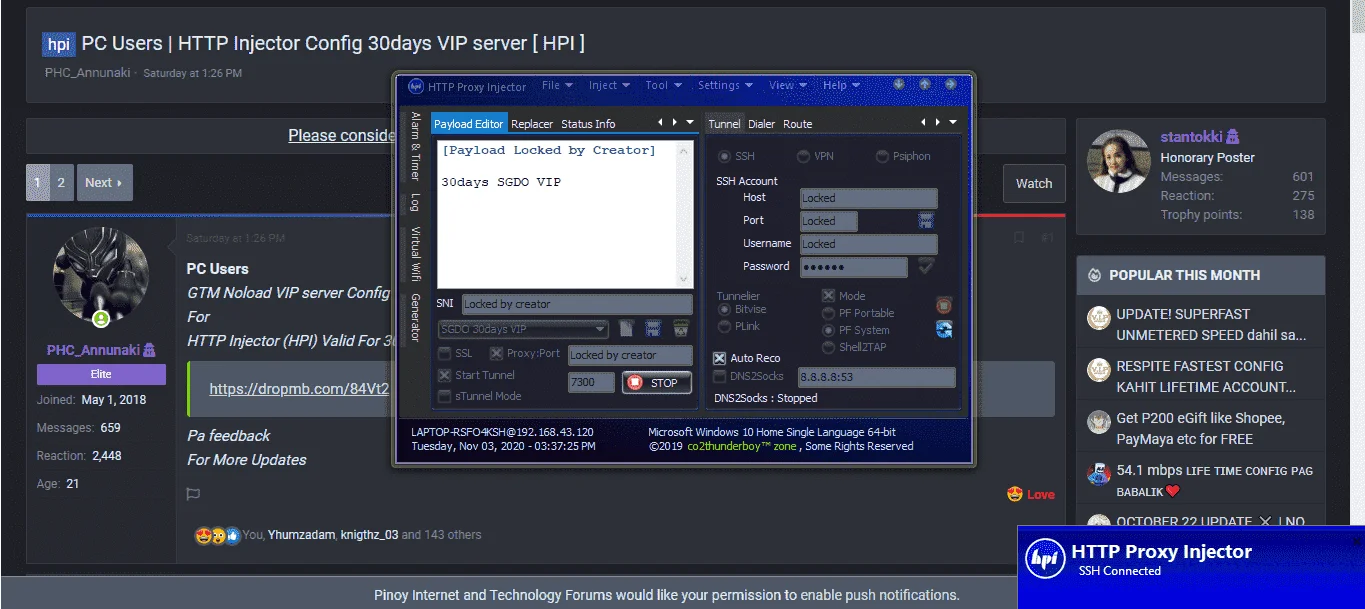This screenshot has width=1365, height=609.
Task: Click the save config icon beside the config dropdown
Action: (654, 329)
